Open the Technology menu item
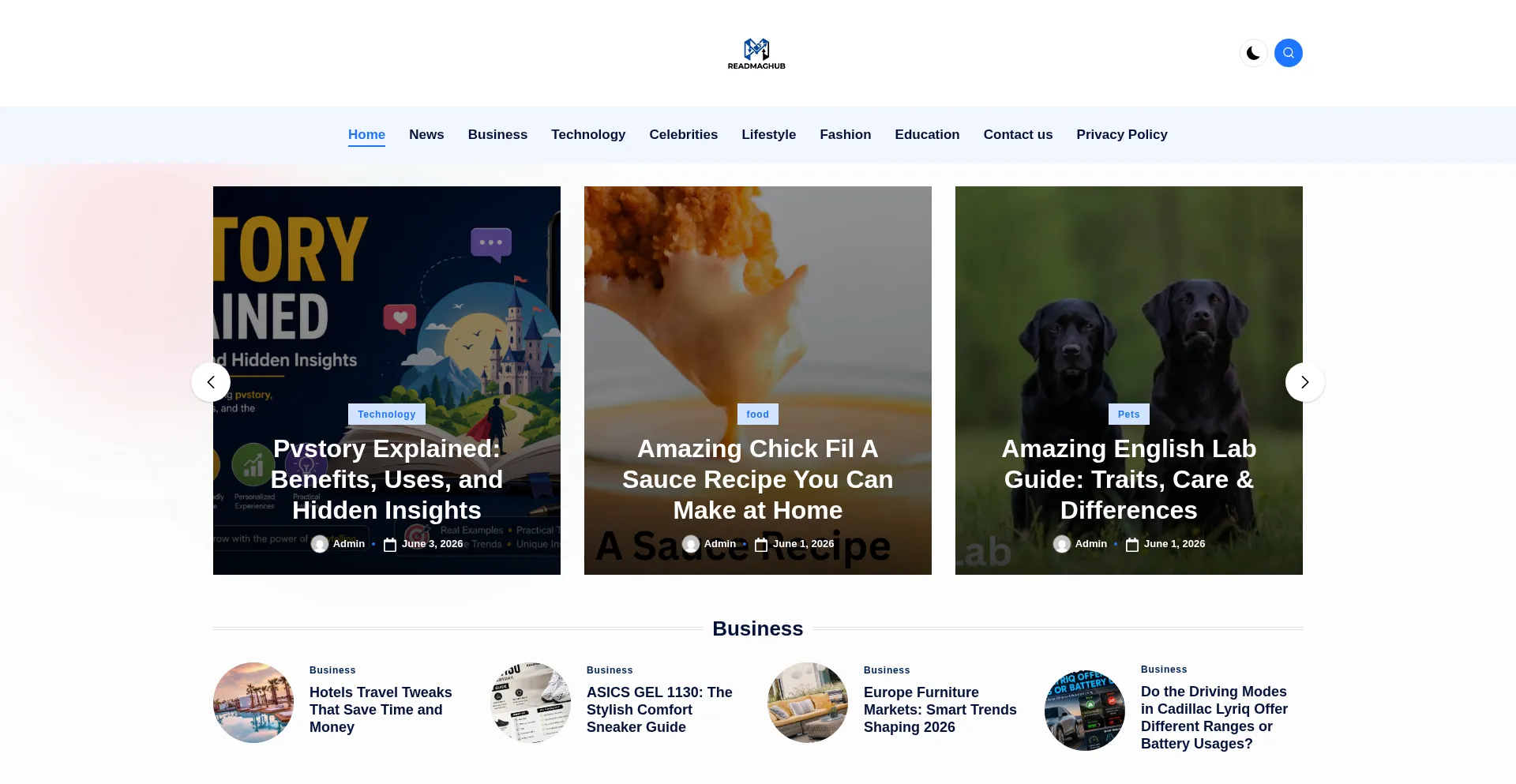 point(588,134)
